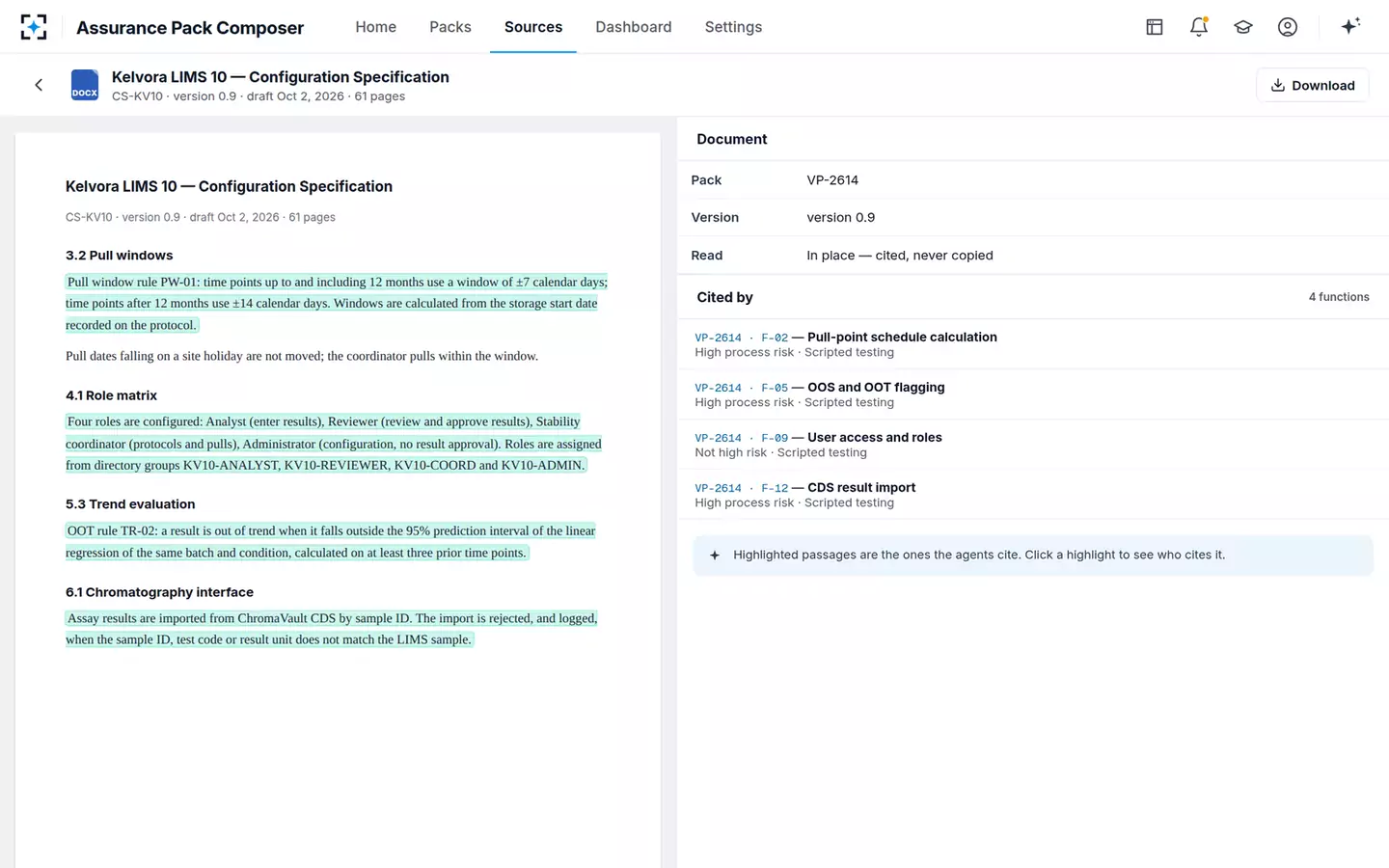Click the highlighted OOT rule TR-02 passage

[331, 541]
